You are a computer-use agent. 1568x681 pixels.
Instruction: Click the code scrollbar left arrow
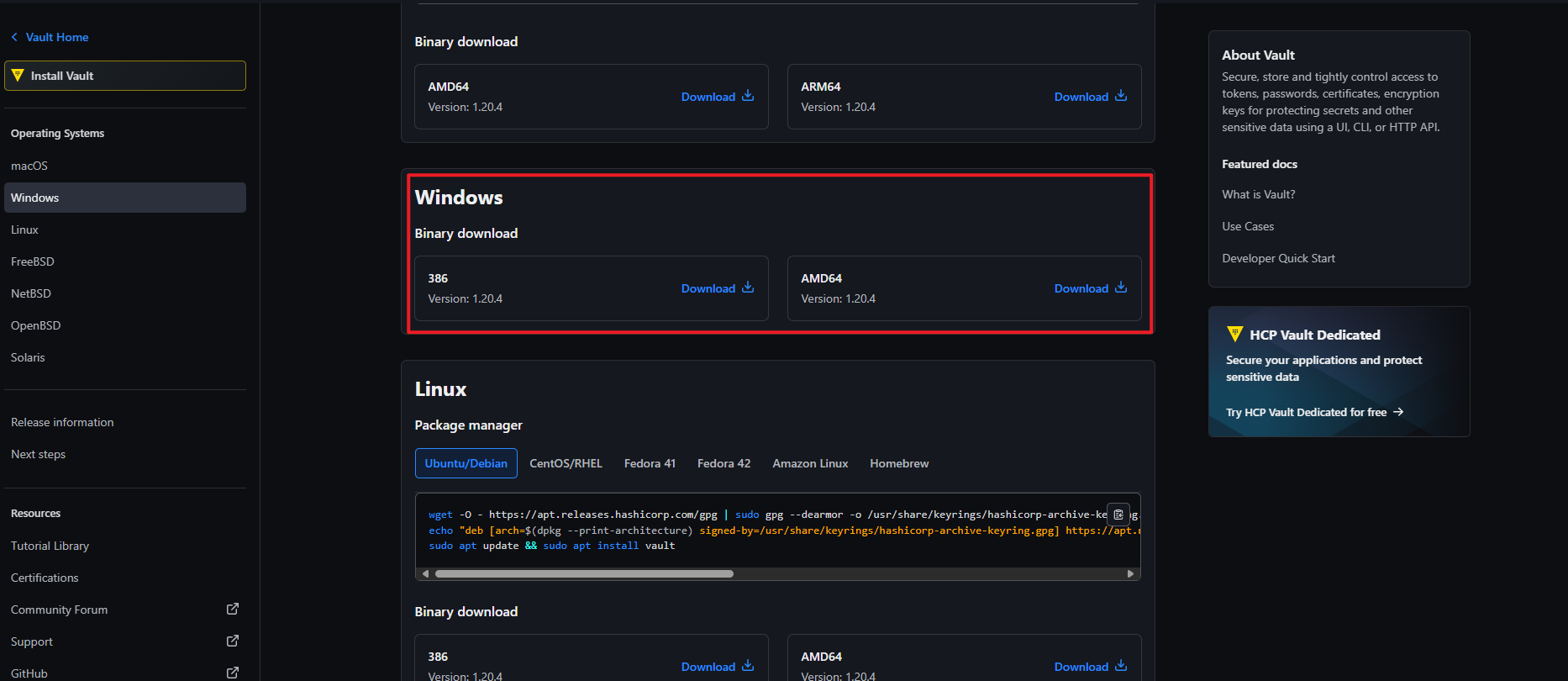(x=425, y=573)
